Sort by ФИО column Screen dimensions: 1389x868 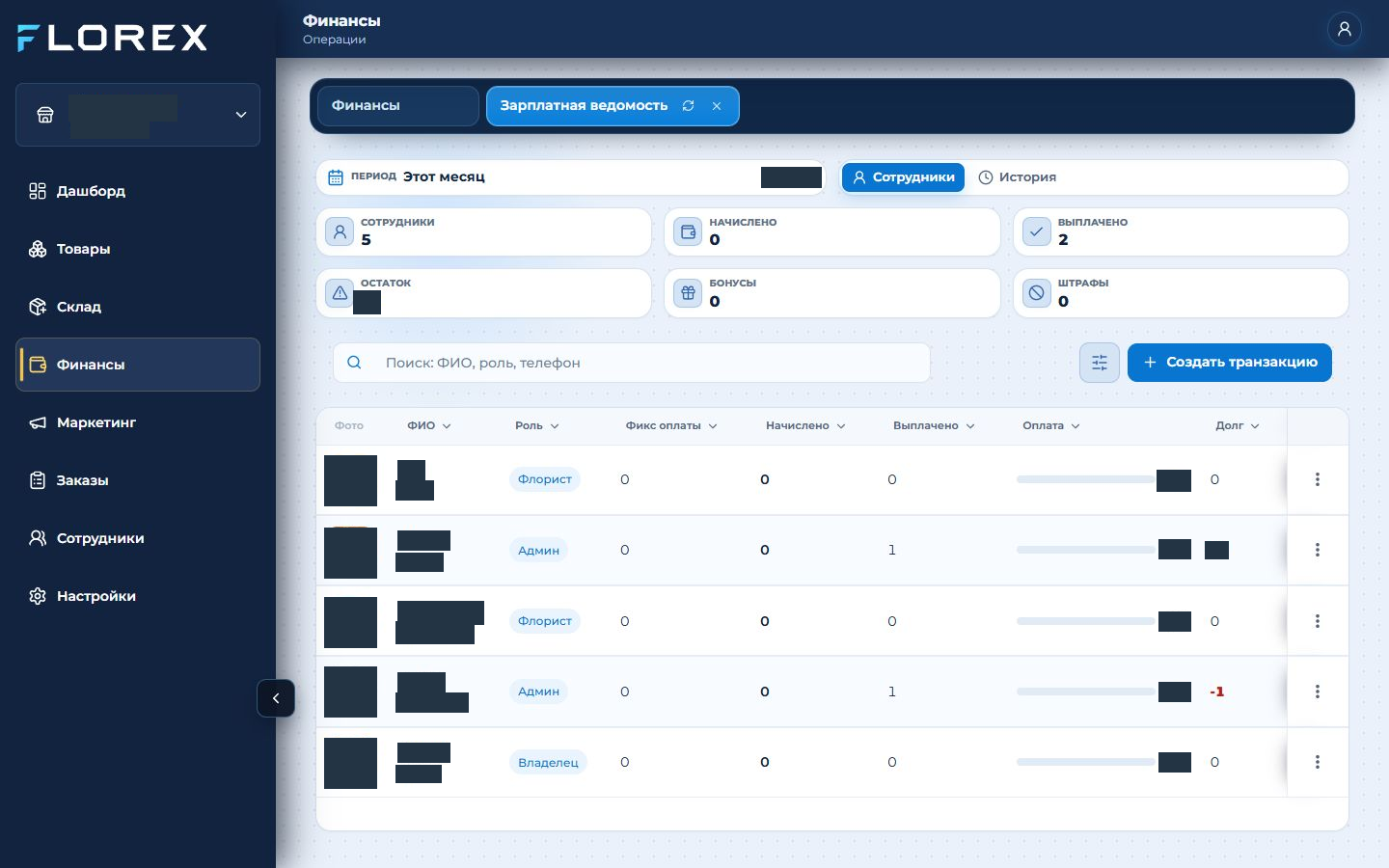pyautogui.click(x=429, y=425)
